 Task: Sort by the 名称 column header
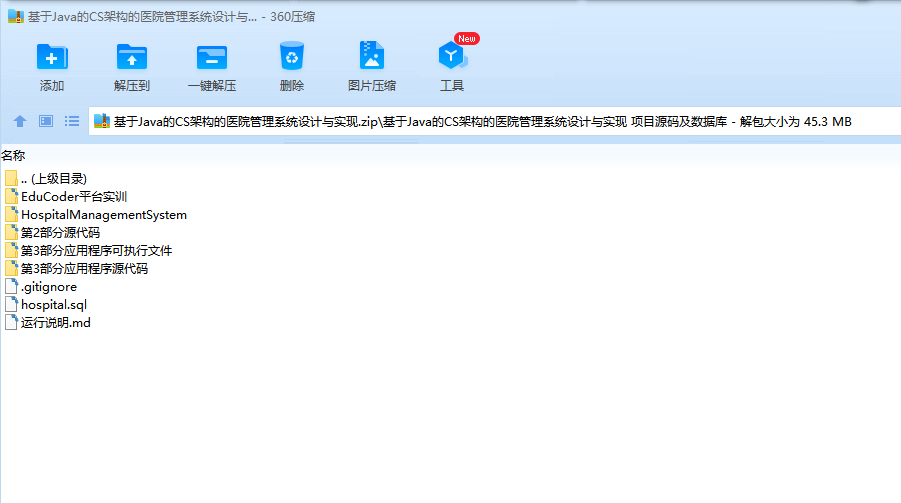pos(13,155)
